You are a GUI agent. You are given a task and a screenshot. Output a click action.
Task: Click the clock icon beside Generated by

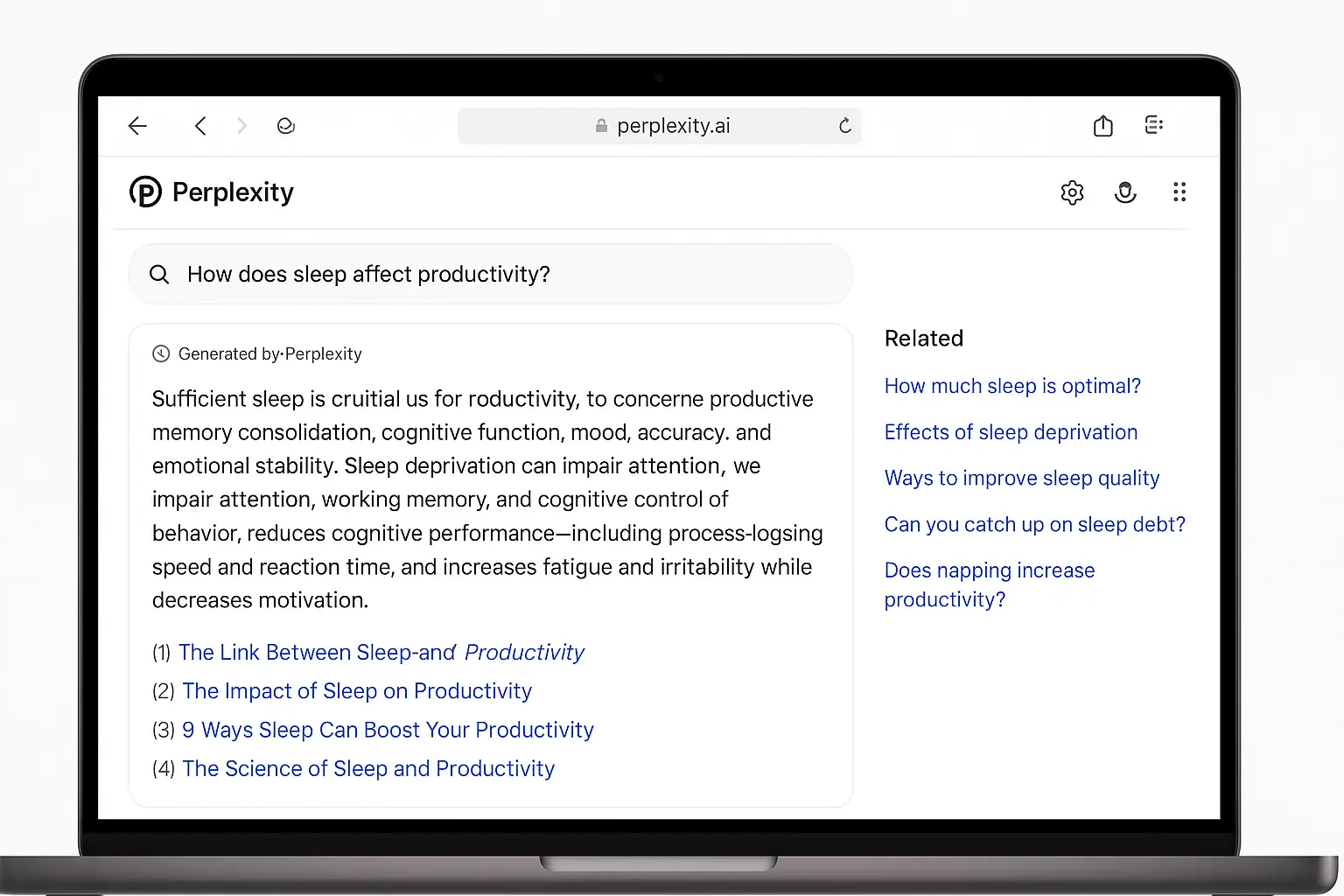161,353
